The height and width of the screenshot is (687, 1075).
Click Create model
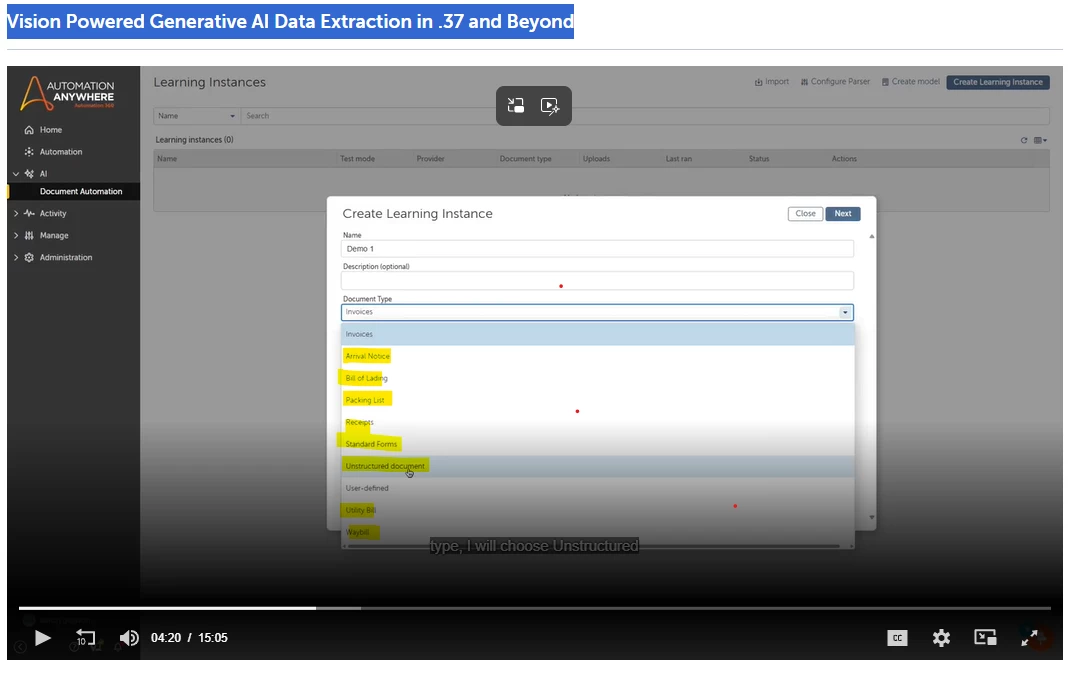point(910,82)
